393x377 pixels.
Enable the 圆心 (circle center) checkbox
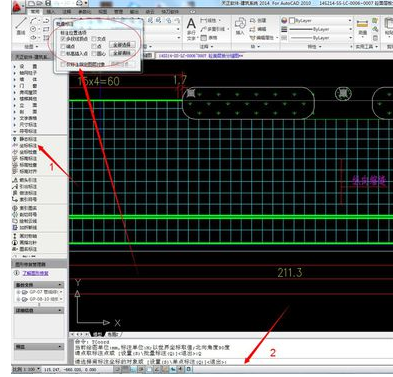point(94,53)
